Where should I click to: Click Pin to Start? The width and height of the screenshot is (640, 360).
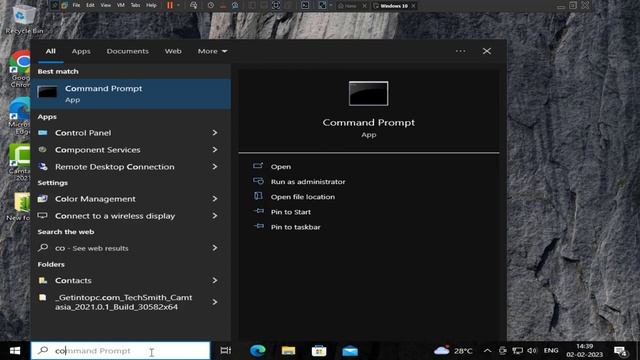tap(291, 212)
